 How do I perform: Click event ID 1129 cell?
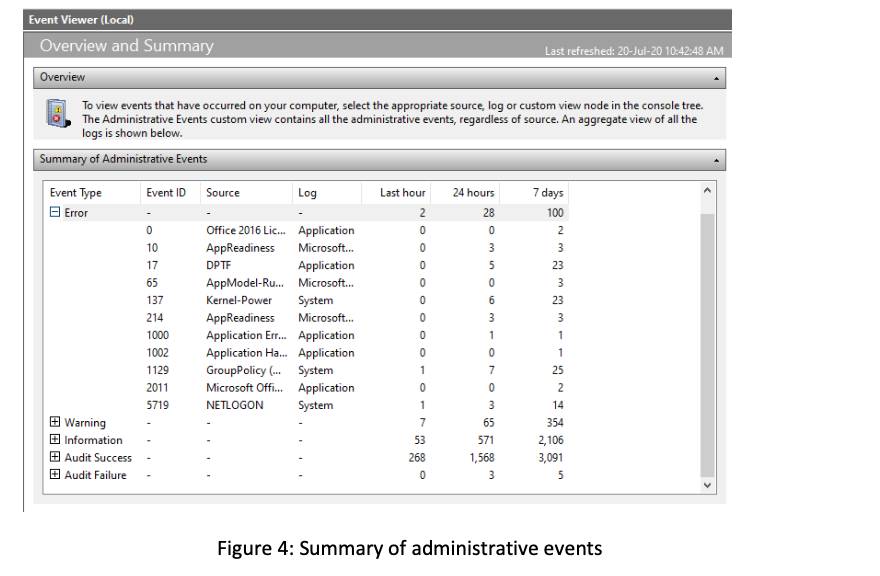157,370
